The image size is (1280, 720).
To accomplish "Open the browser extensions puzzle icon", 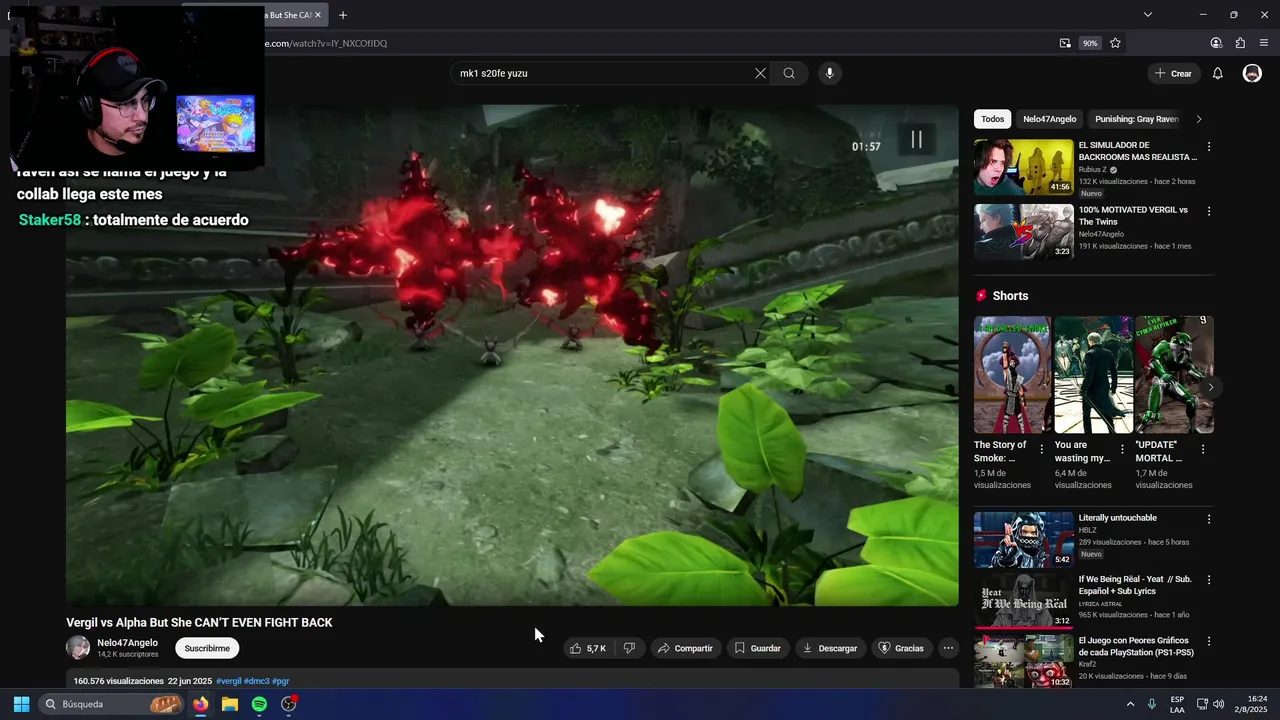I will click(x=1240, y=43).
